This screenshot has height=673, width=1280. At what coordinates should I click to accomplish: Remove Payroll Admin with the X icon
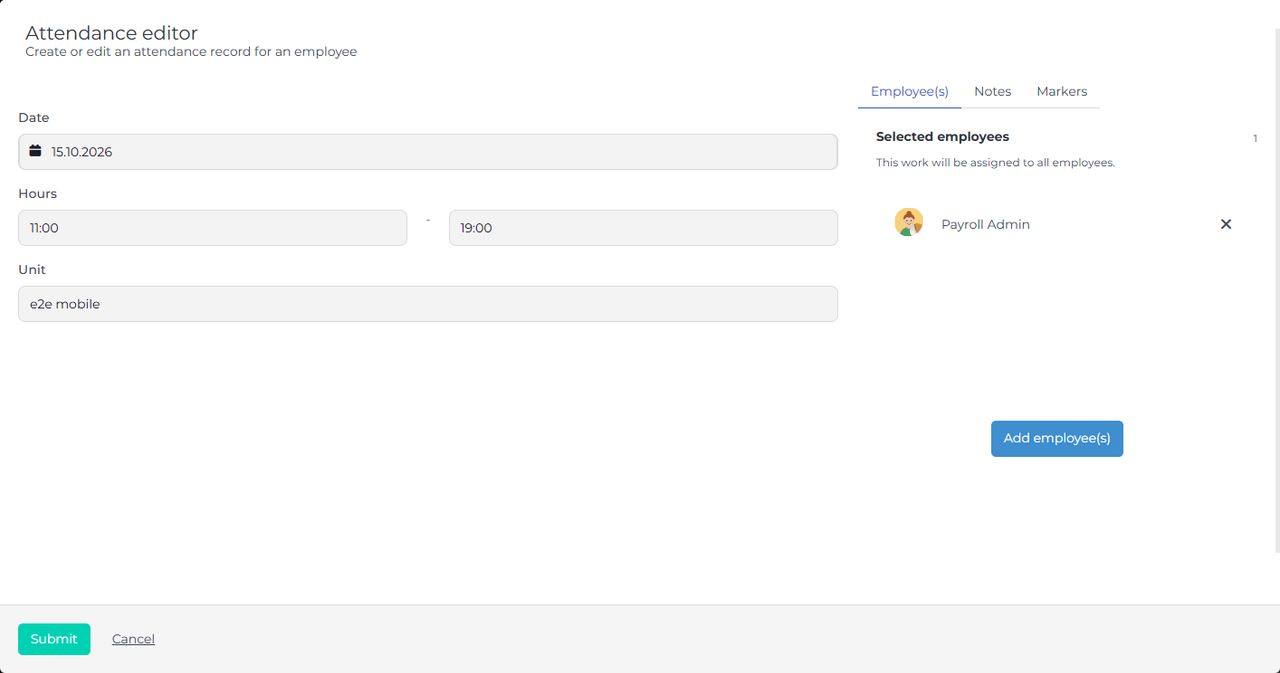pyautogui.click(x=1226, y=224)
